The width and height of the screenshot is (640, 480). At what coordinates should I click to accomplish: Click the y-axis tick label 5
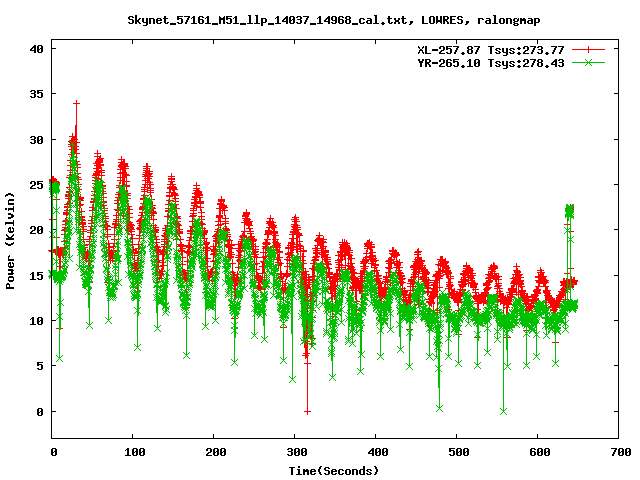pyautogui.click(x=40, y=366)
